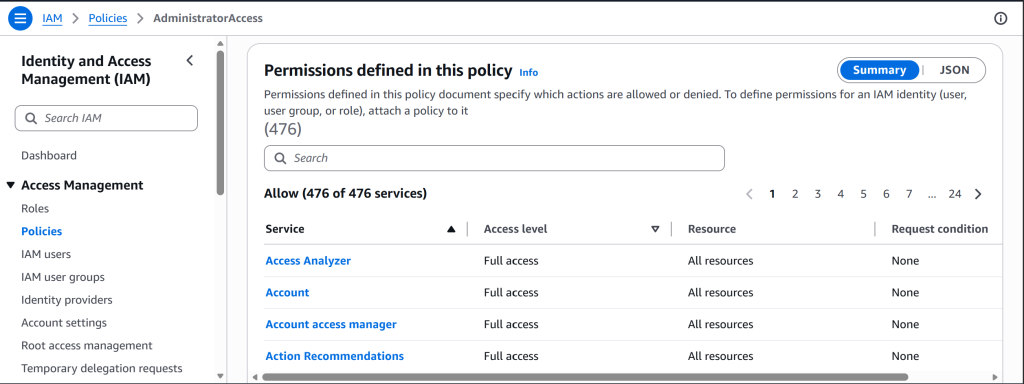Select Policies in the sidebar

(x=42, y=231)
